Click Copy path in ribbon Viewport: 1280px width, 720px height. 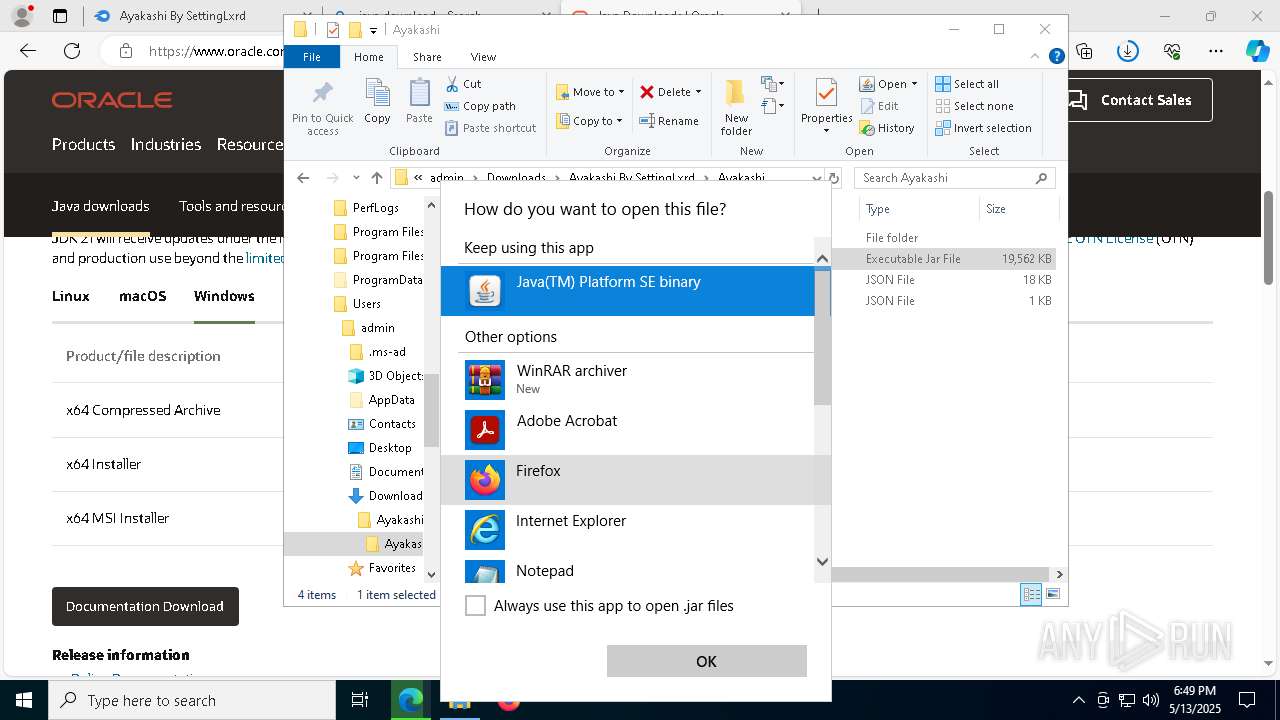click(x=480, y=106)
